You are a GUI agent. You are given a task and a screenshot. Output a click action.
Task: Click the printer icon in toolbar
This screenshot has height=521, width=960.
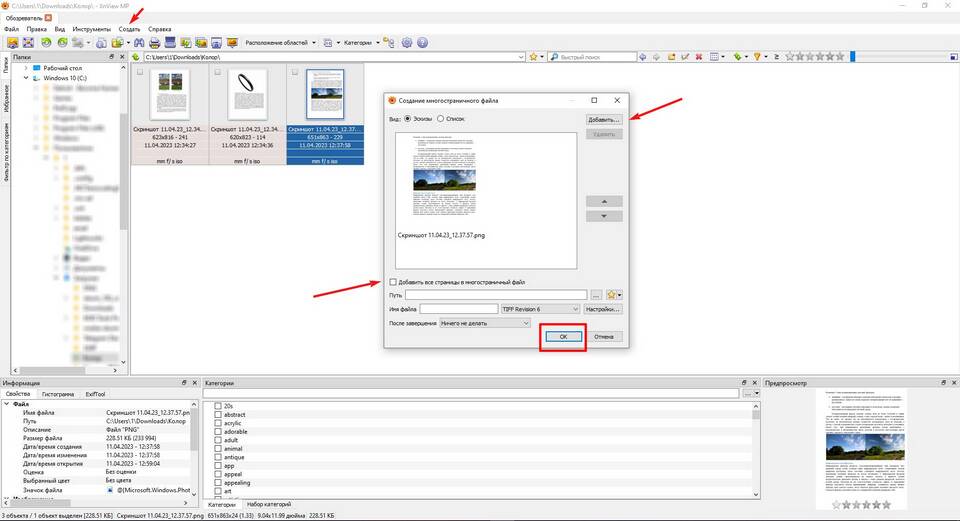(x=154, y=43)
